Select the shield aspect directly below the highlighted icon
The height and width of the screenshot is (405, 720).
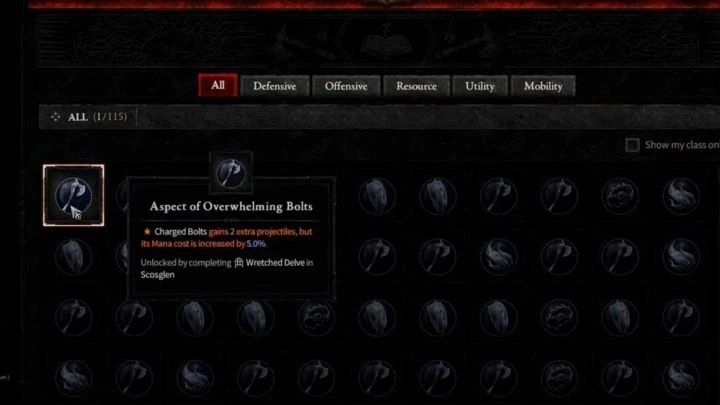[x=73, y=257]
